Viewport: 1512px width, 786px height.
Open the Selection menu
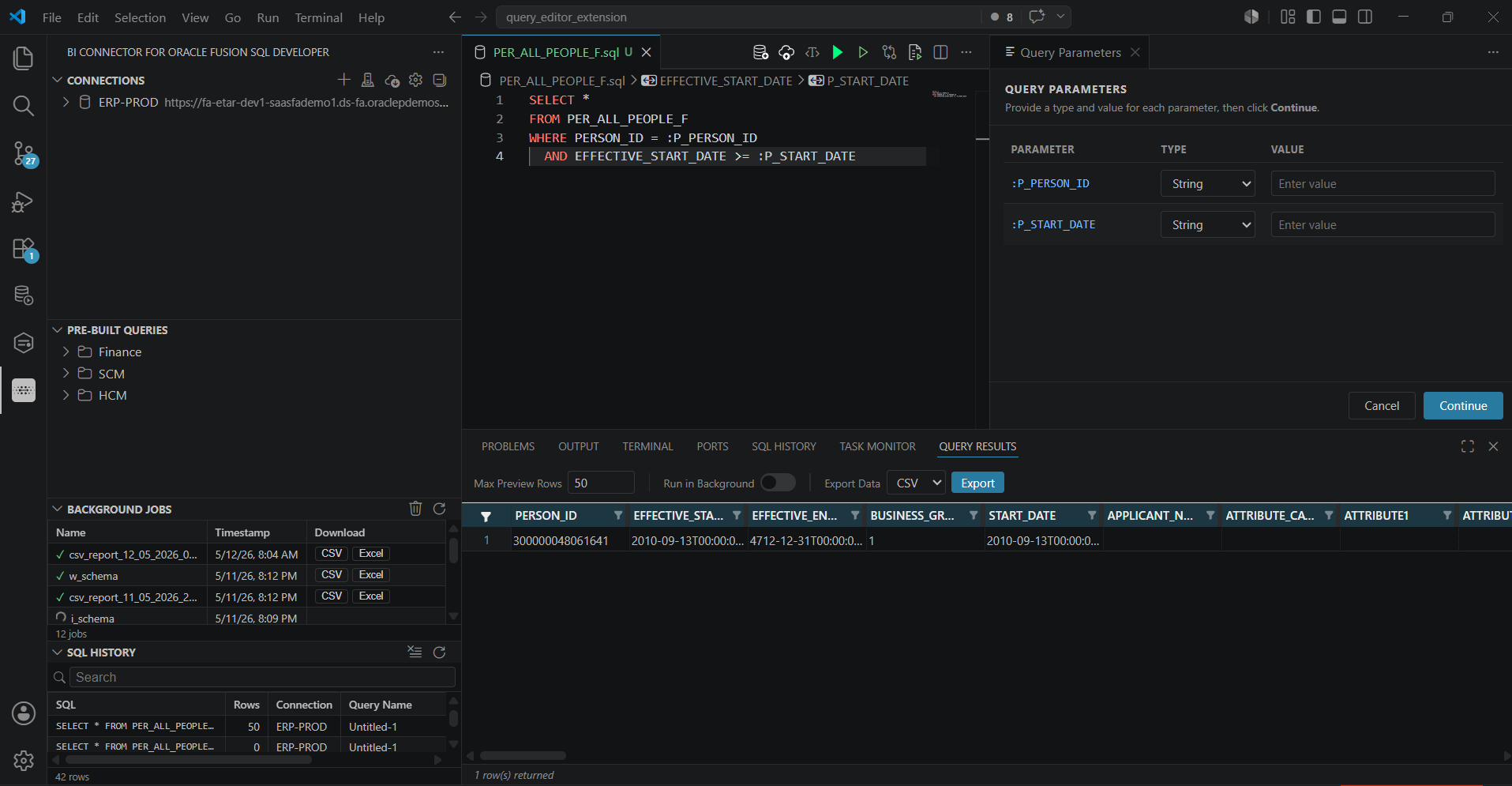pos(140,17)
